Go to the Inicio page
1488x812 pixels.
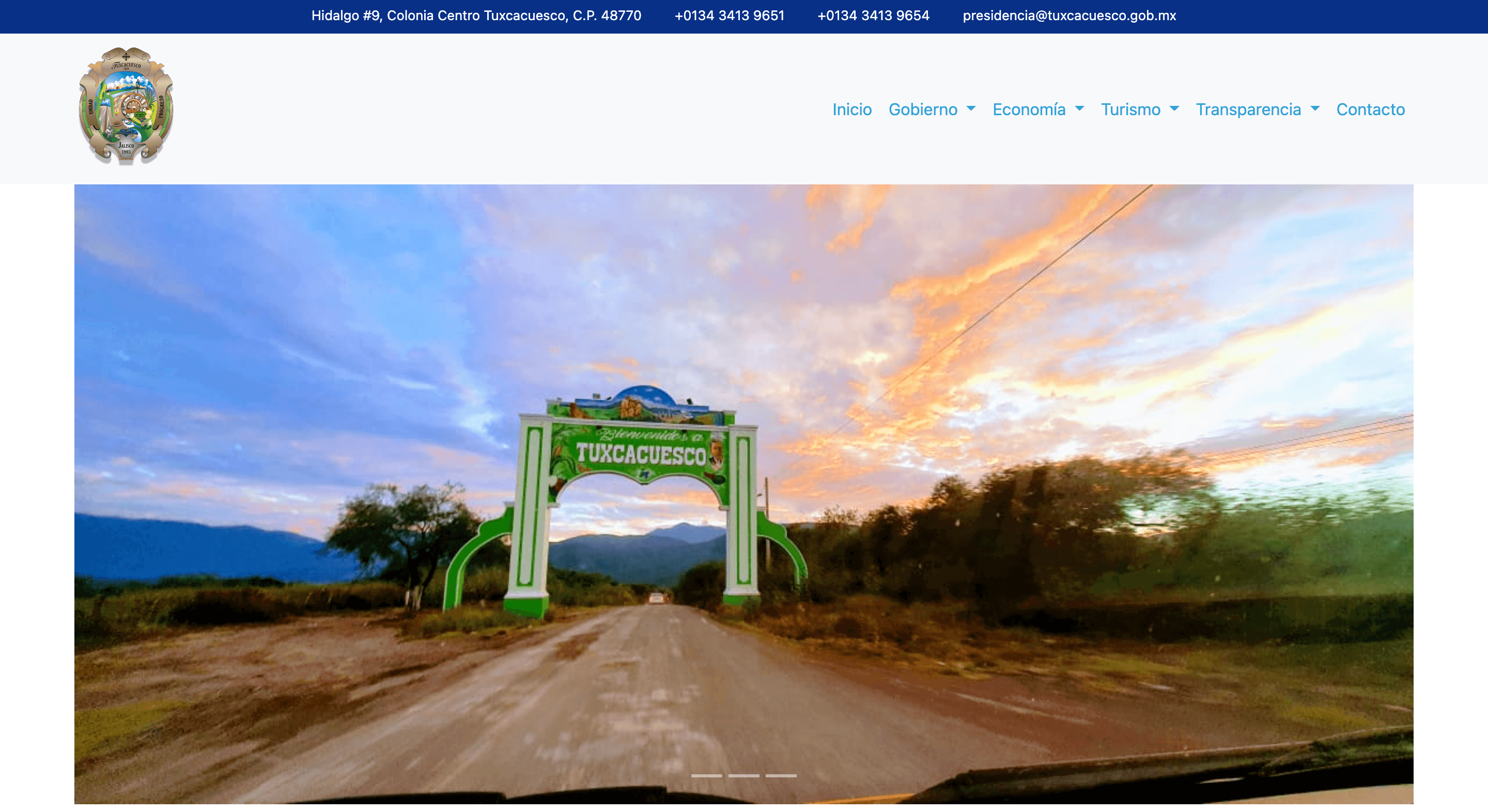click(851, 109)
